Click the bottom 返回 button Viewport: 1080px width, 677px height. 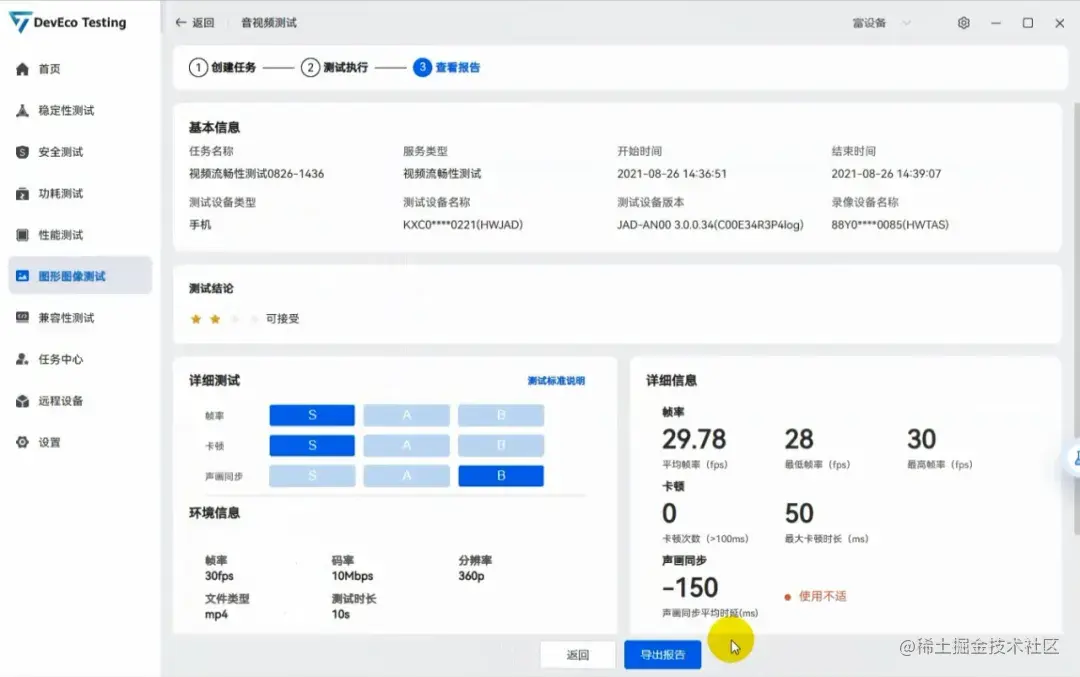[x=577, y=654]
